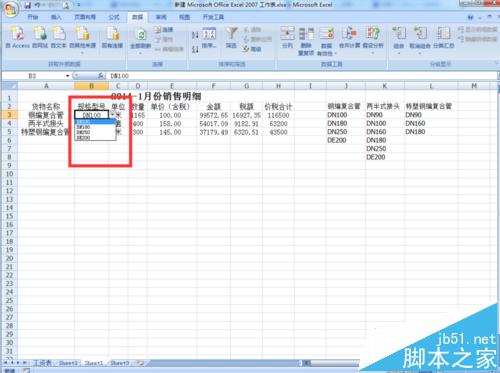
Task: Click the Refresh All icon
Action: [141, 35]
